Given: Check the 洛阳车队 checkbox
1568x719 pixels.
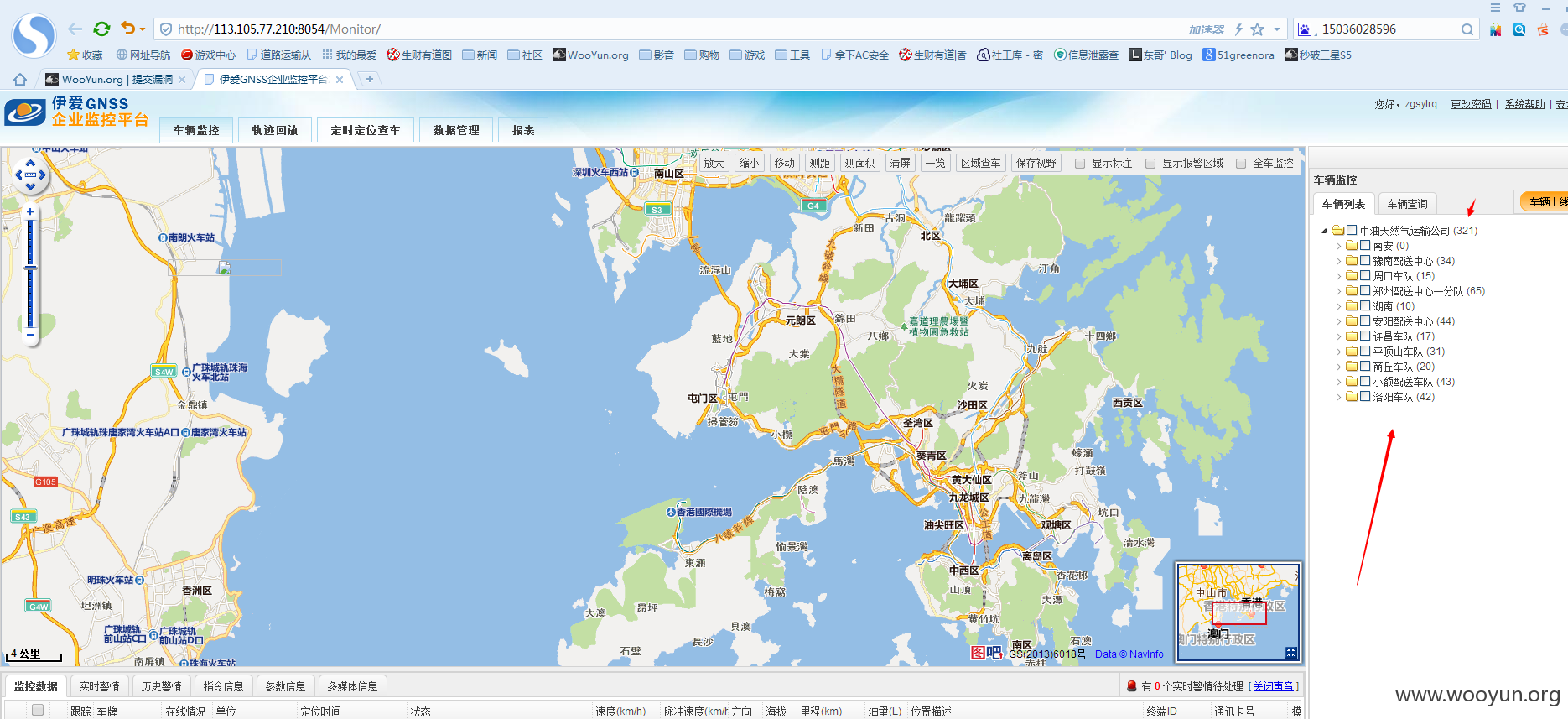Looking at the screenshot, I should point(1365,397).
